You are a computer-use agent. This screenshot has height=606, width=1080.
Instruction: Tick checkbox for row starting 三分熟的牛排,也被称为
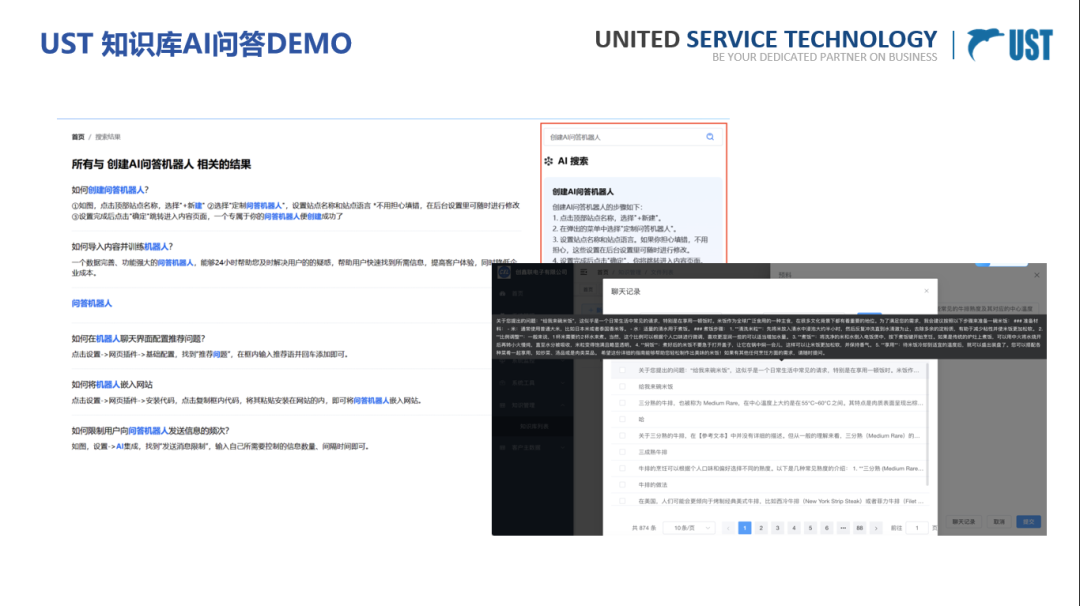coord(623,403)
